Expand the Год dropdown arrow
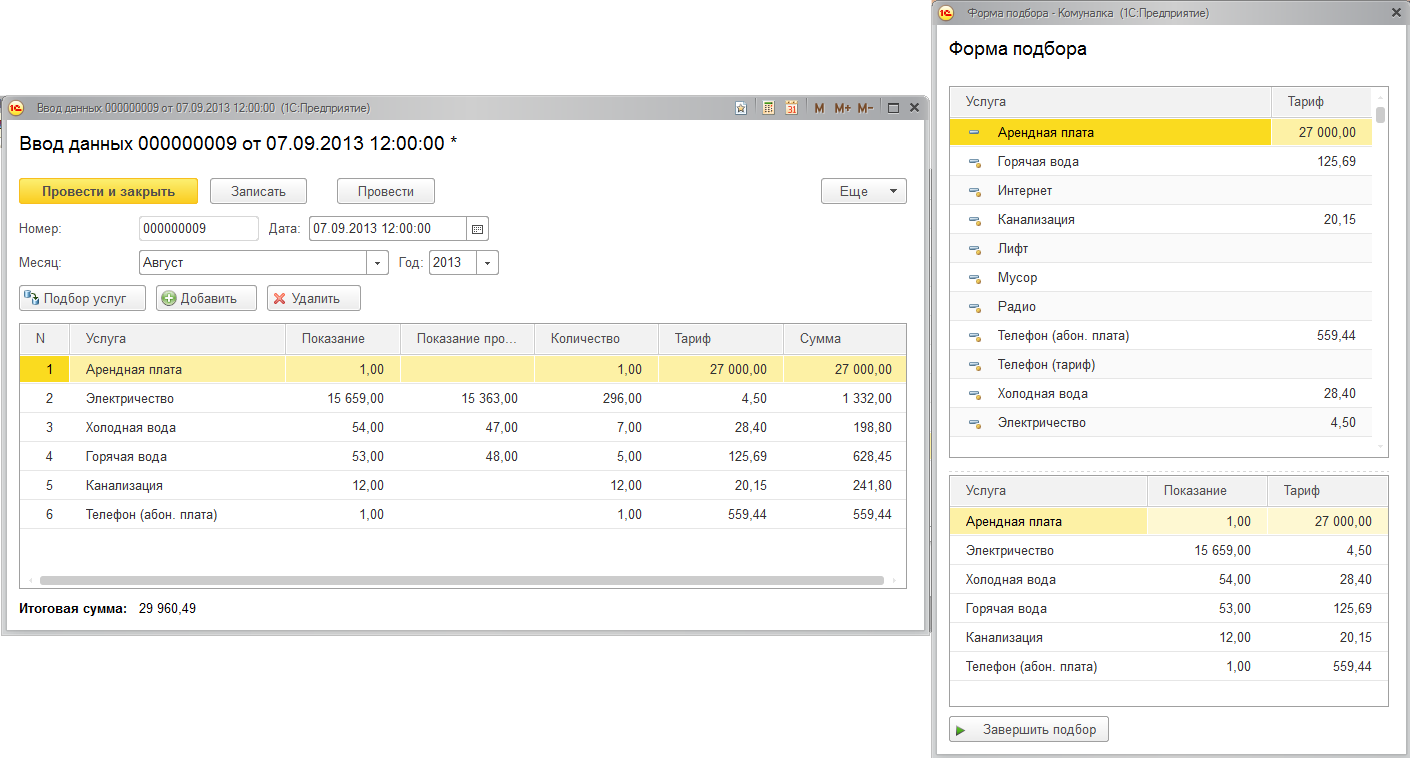Viewport: 1410px width, 758px height. click(x=488, y=263)
